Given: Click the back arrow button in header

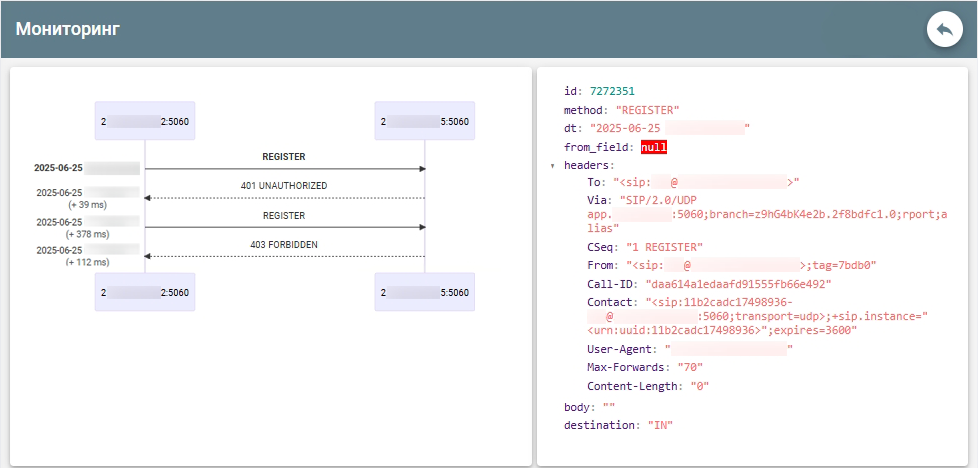Looking at the screenshot, I should (944, 29).
